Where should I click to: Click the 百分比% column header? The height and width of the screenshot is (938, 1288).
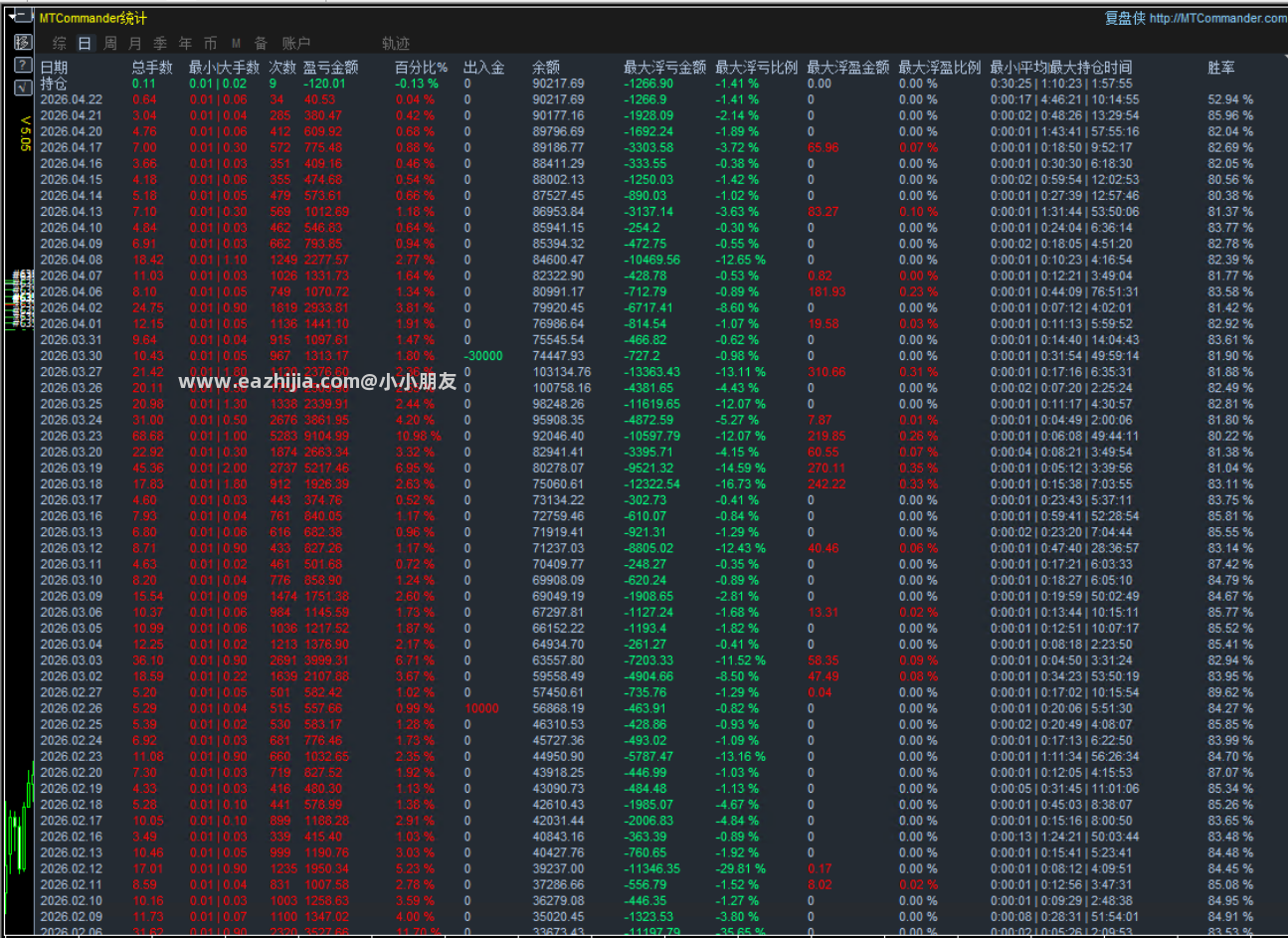point(421,68)
